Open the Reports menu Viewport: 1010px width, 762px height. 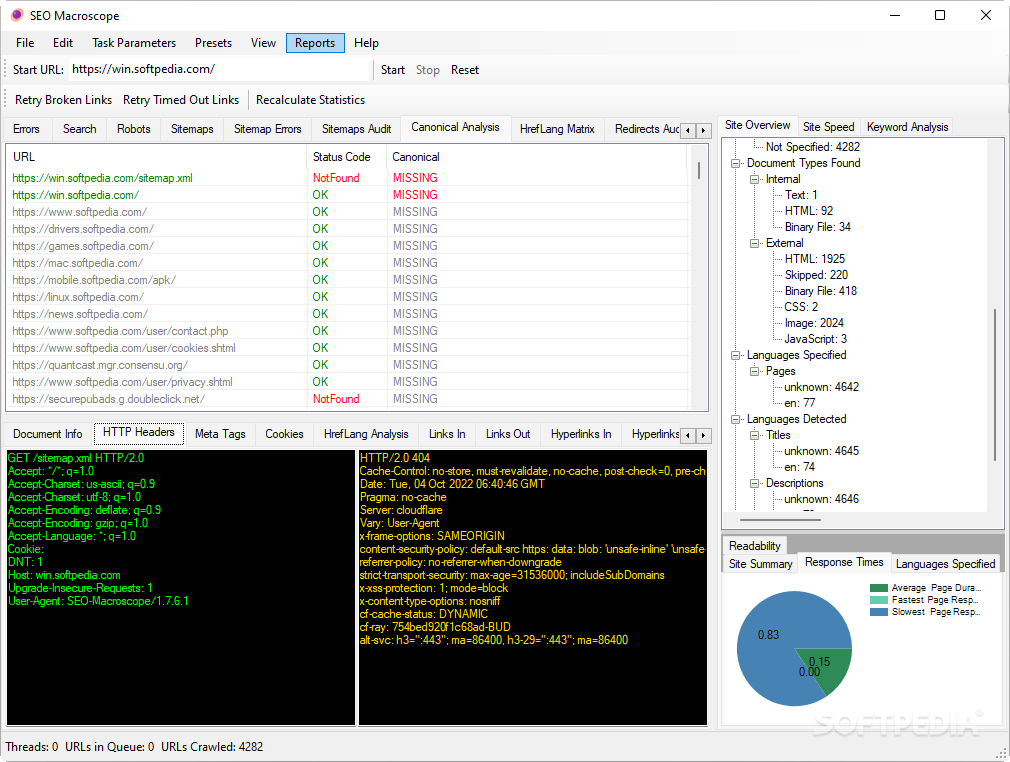[315, 43]
